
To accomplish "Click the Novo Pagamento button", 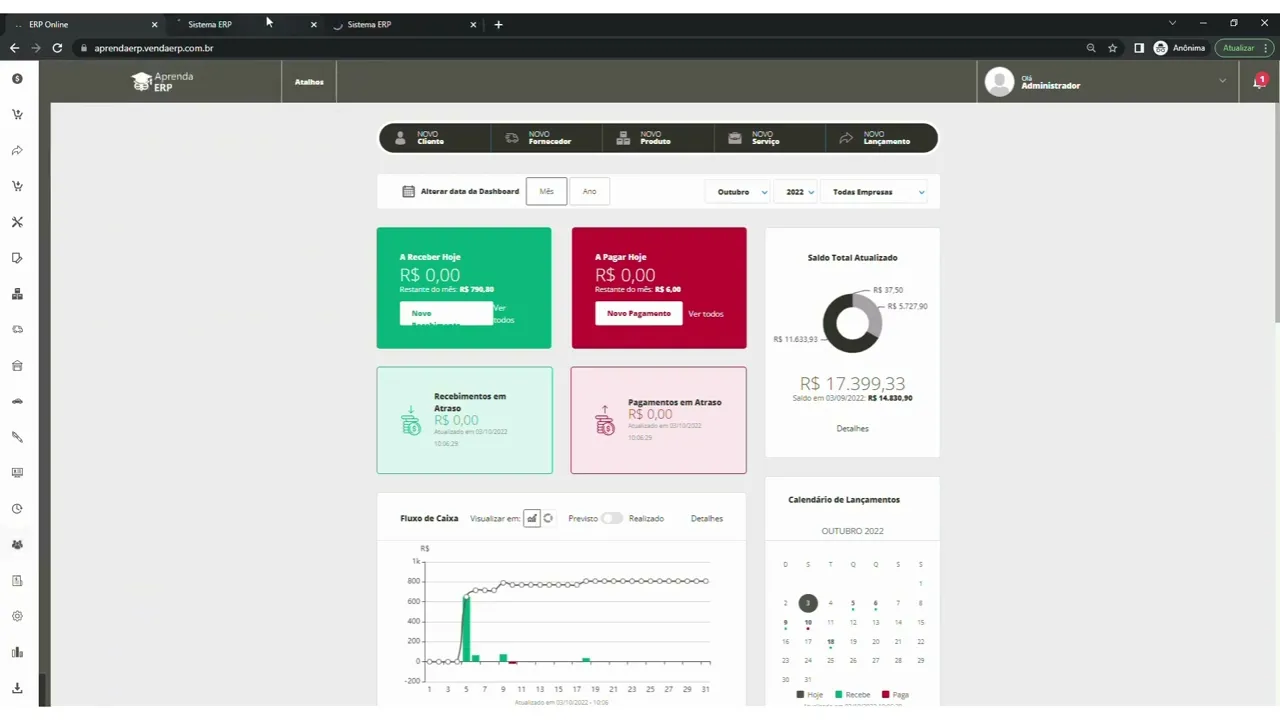I will click(638, 313).
